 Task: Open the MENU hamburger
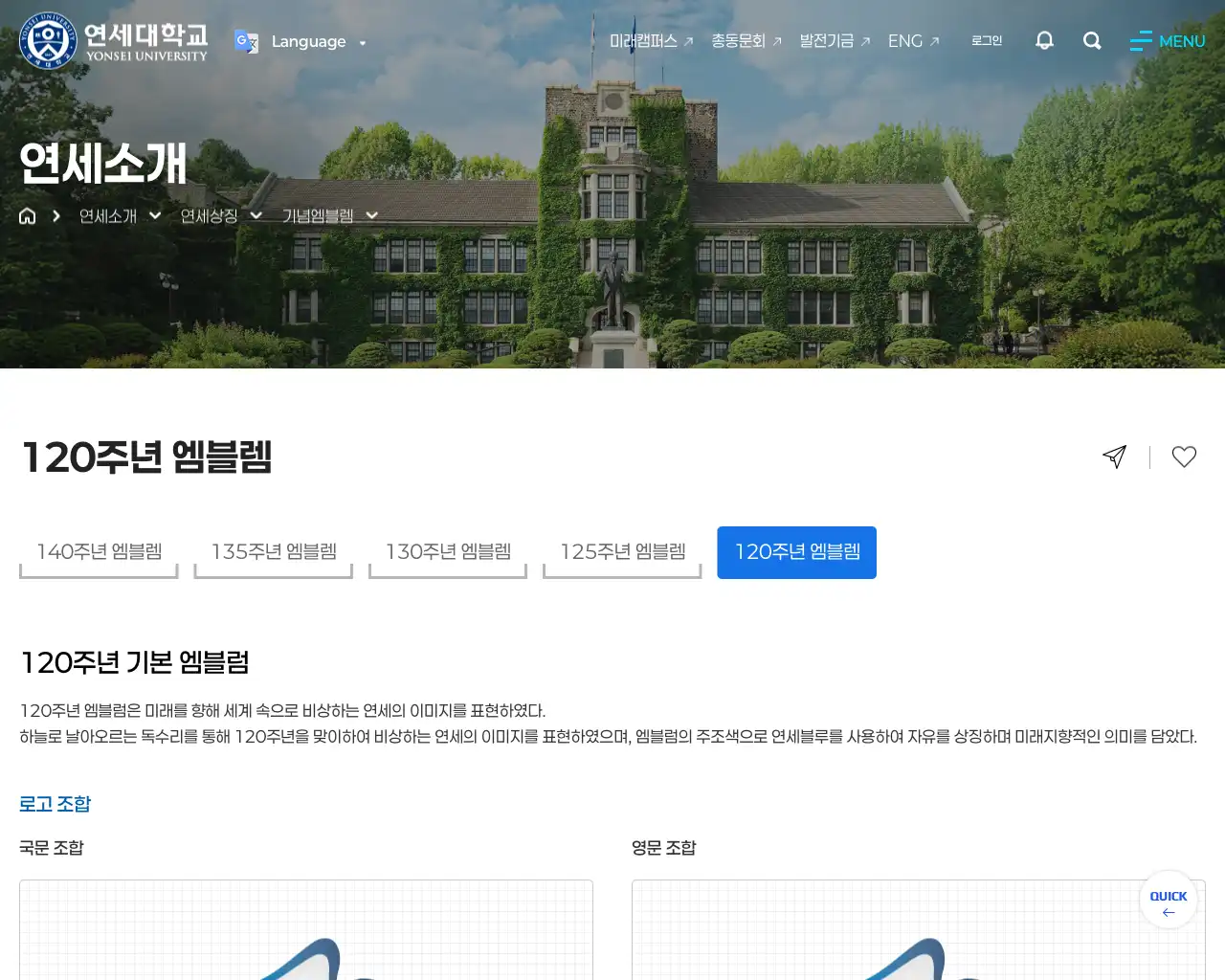click(x=1168, y=41)
